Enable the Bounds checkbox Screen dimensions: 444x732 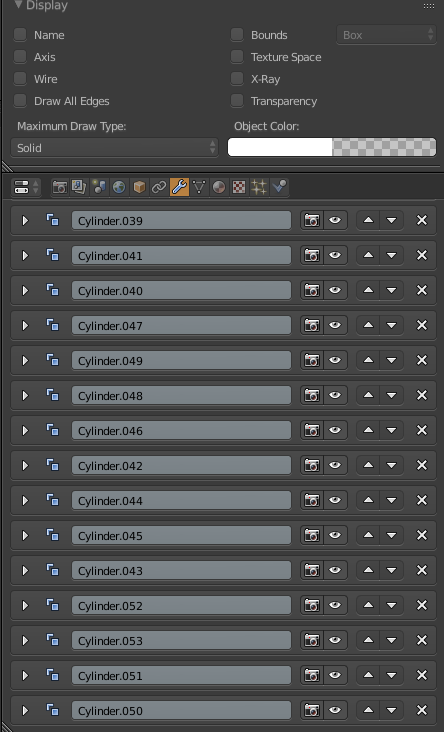coord(237,35)
